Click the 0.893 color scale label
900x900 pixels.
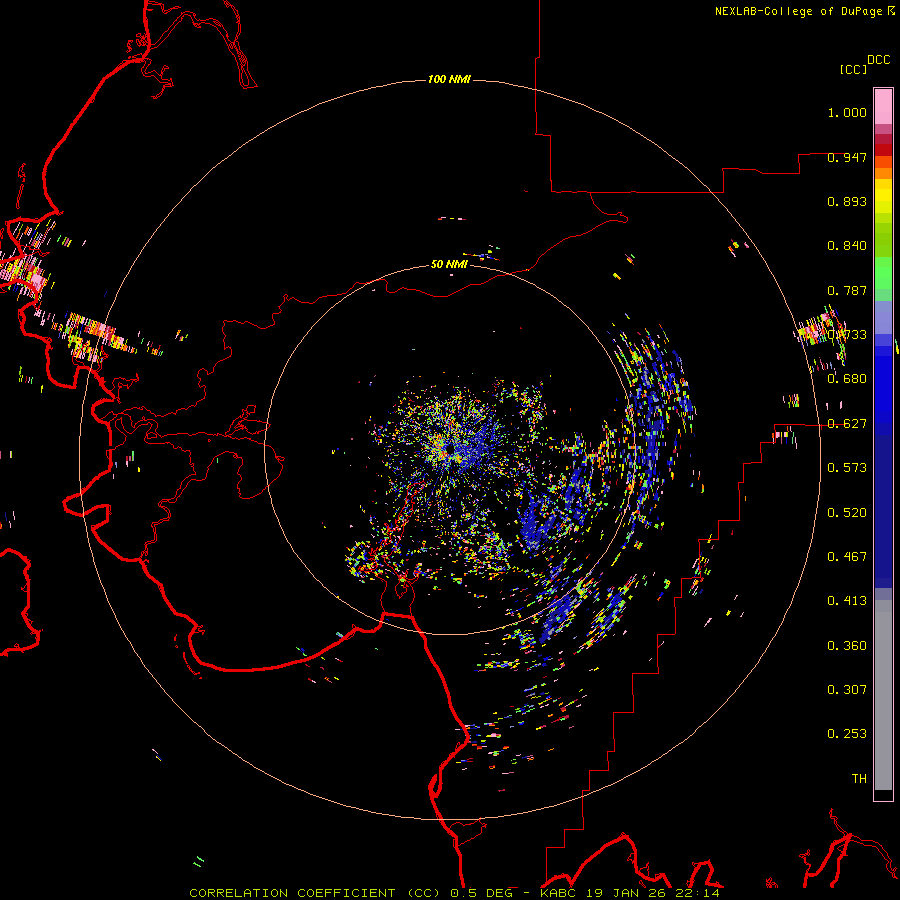coord(847,201)
